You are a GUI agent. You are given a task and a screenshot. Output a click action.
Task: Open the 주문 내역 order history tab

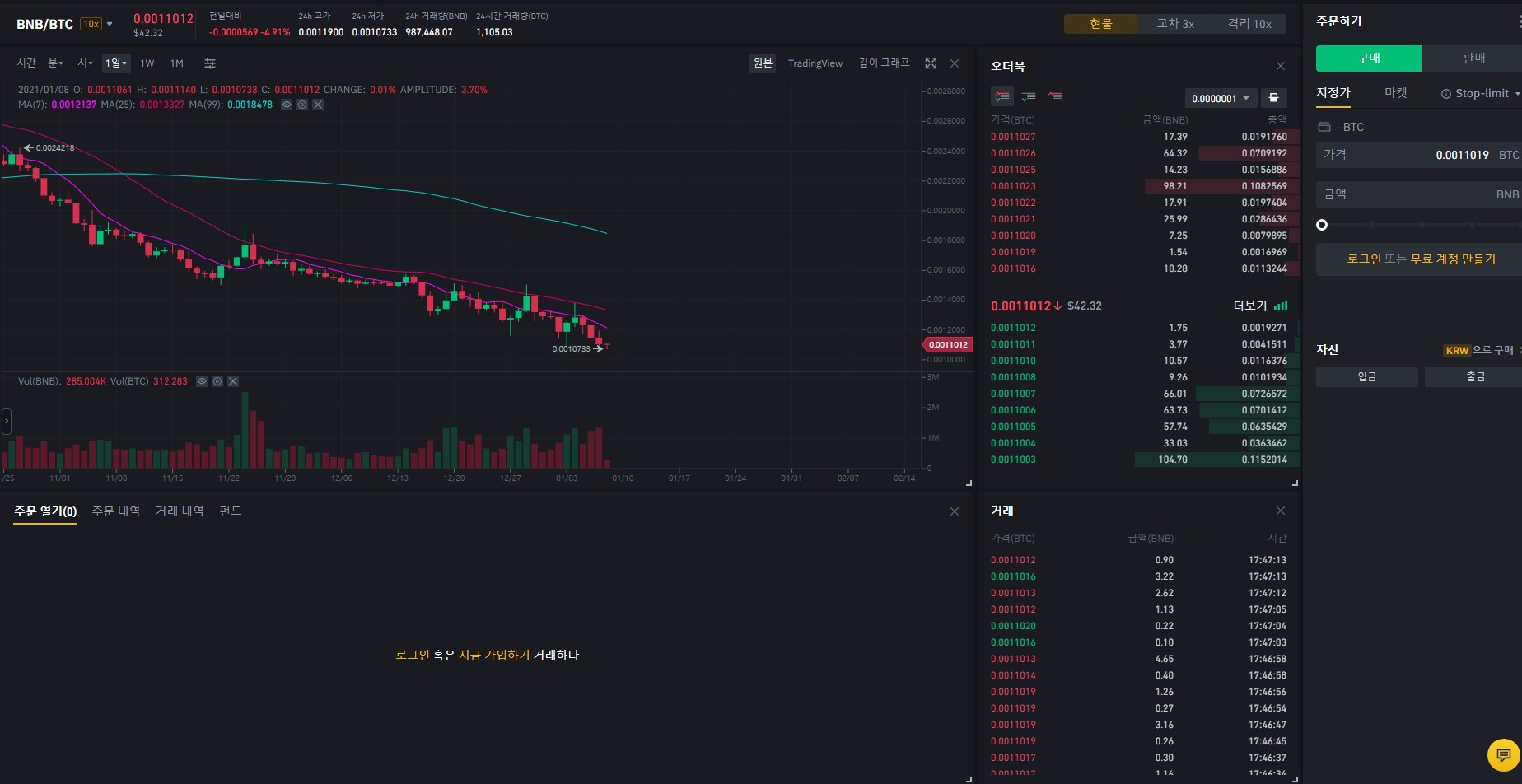coord(116,511)
